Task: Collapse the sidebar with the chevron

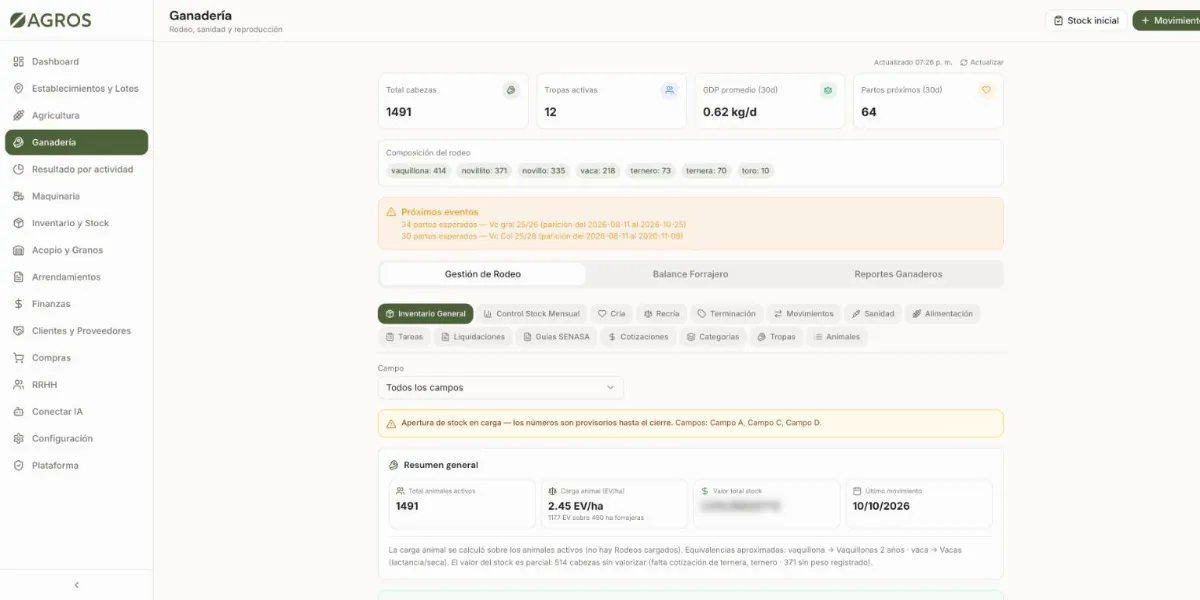Action: point(77,585)
